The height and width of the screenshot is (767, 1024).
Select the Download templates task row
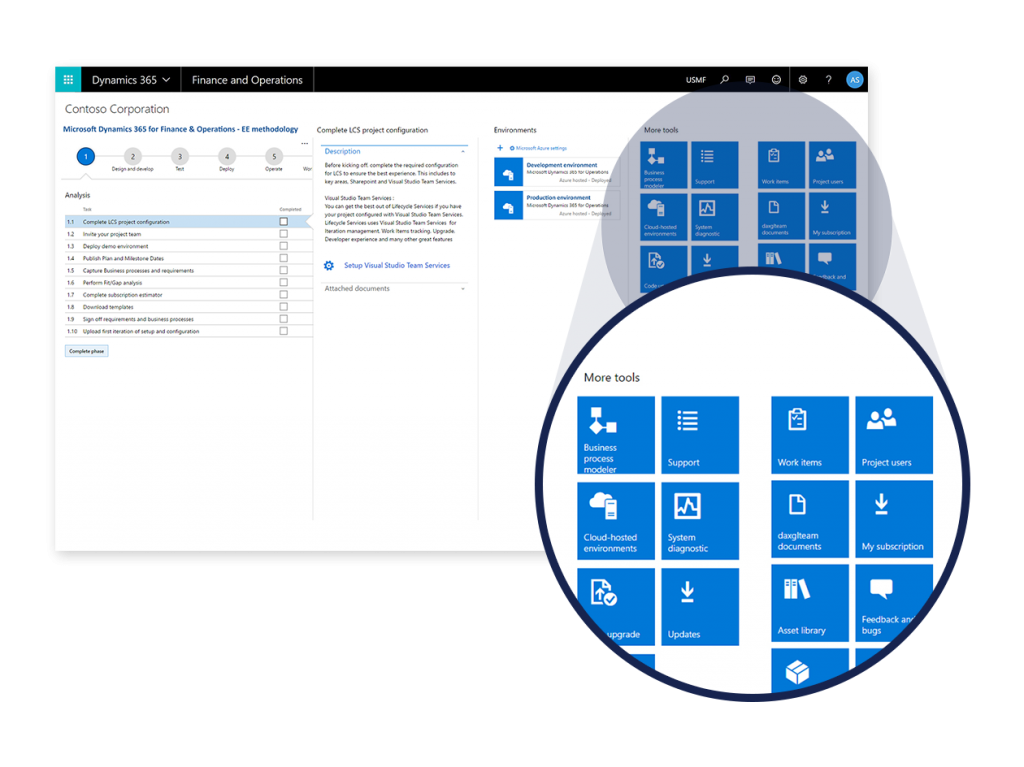pyautogui.click(x=188, y=307)
